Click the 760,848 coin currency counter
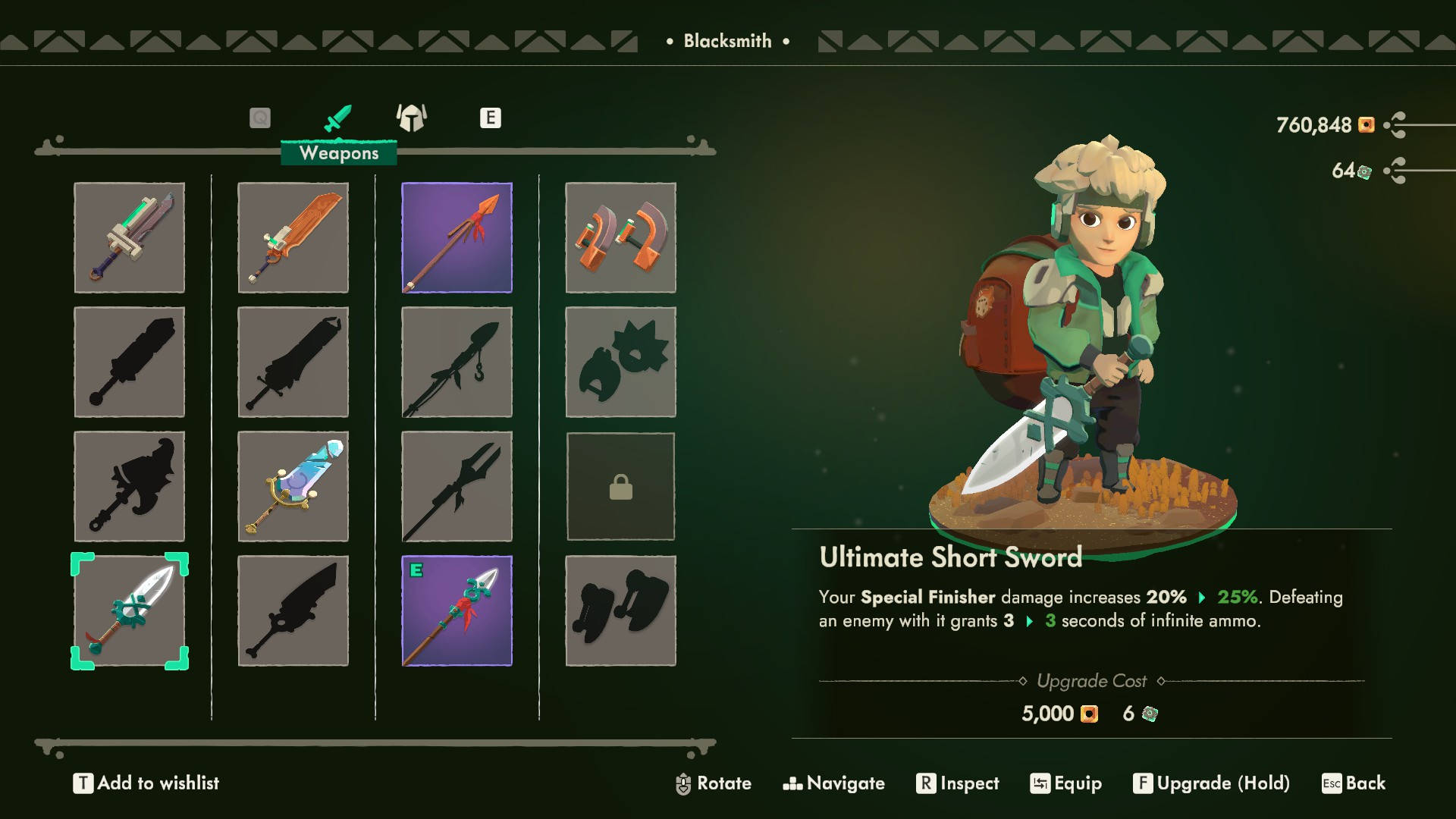The height and width of the screenshot is (819, 1456). click(x=1325, y=124)
